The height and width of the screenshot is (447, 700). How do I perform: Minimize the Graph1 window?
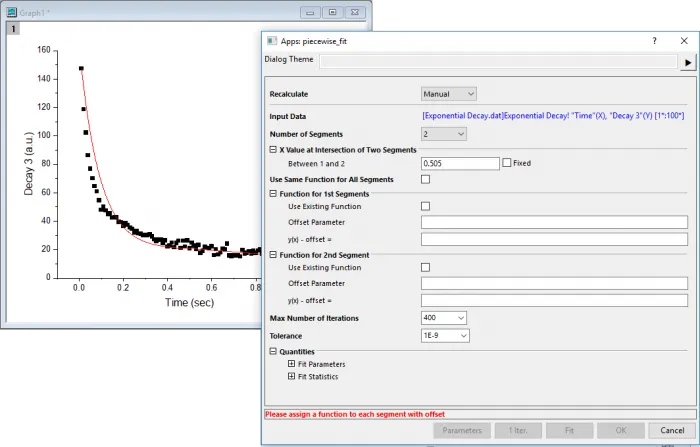pyautogui.click(x=310, y=13)
